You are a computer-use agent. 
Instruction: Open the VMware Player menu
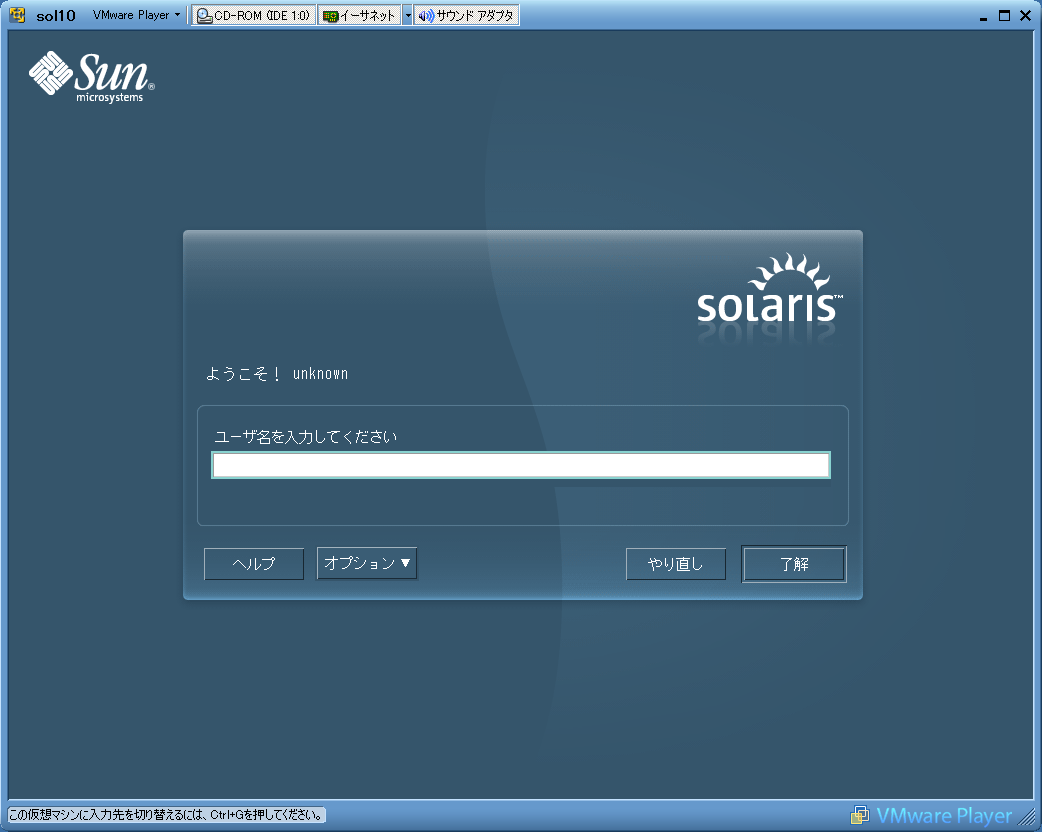click(136, 15)
